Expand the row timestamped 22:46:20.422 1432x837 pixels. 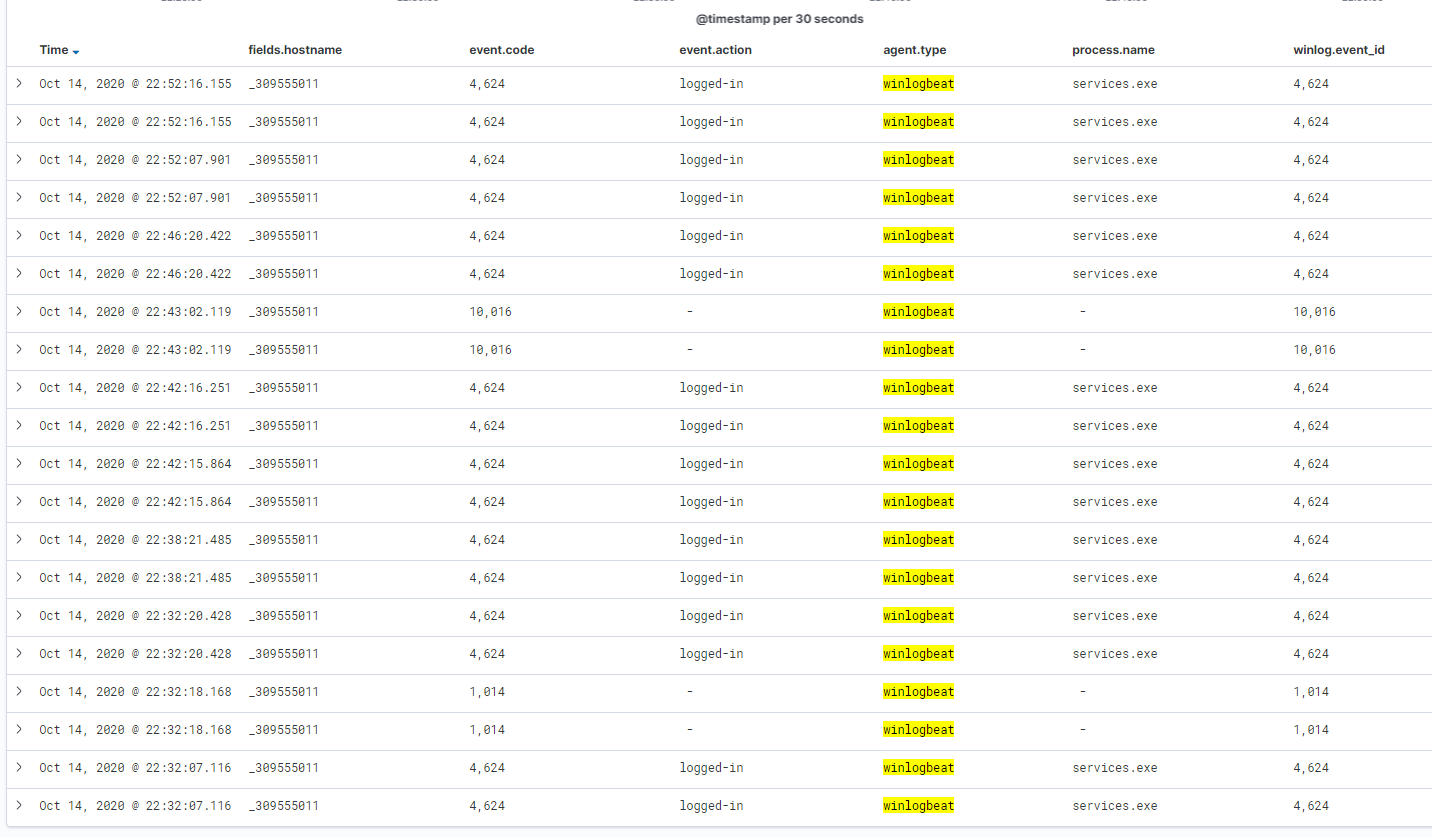18,236
